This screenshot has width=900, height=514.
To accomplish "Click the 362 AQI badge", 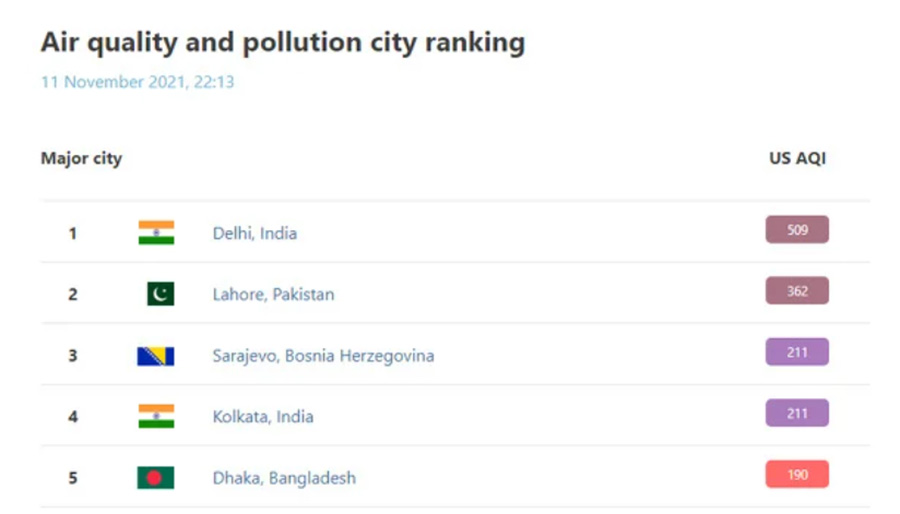I will tap(797, 291).
